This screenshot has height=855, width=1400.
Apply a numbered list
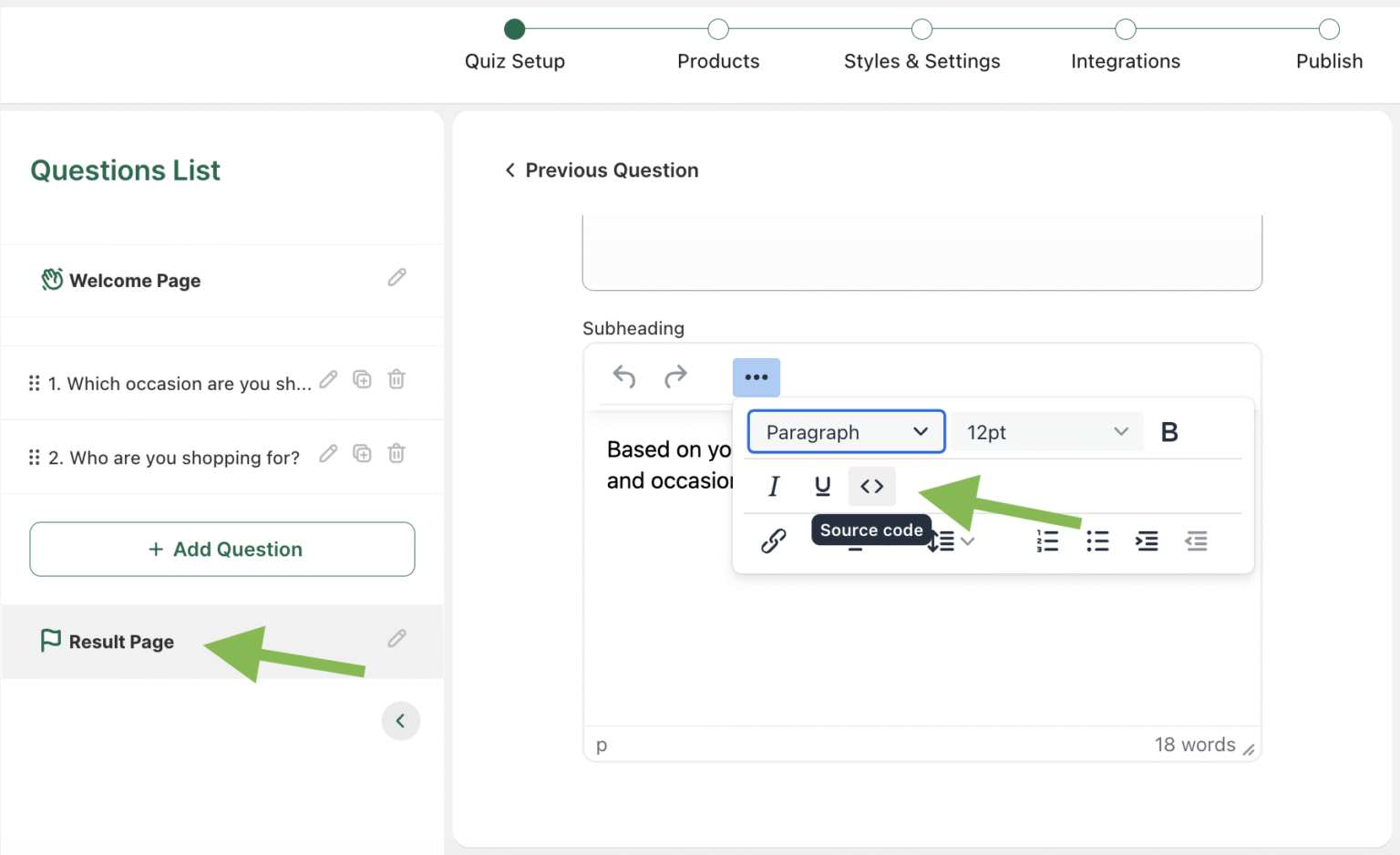pyautogui.click(x=1048, y=541)
